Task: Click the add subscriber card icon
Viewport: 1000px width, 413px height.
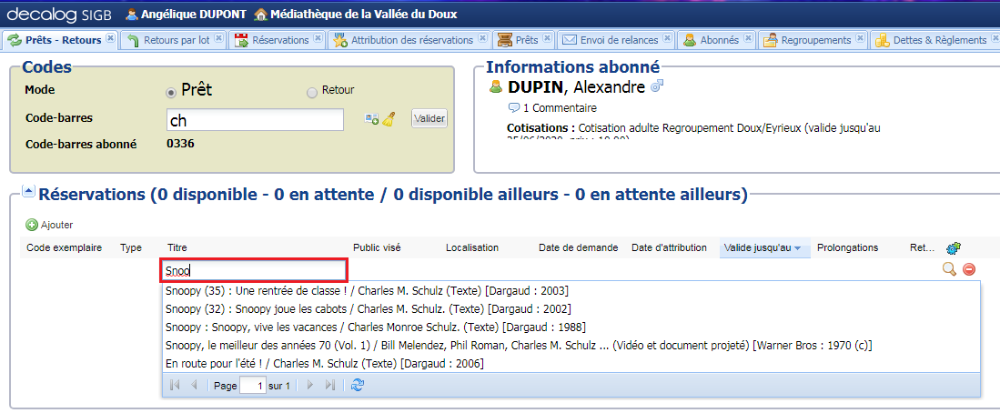Action: [x=372, y=119]
